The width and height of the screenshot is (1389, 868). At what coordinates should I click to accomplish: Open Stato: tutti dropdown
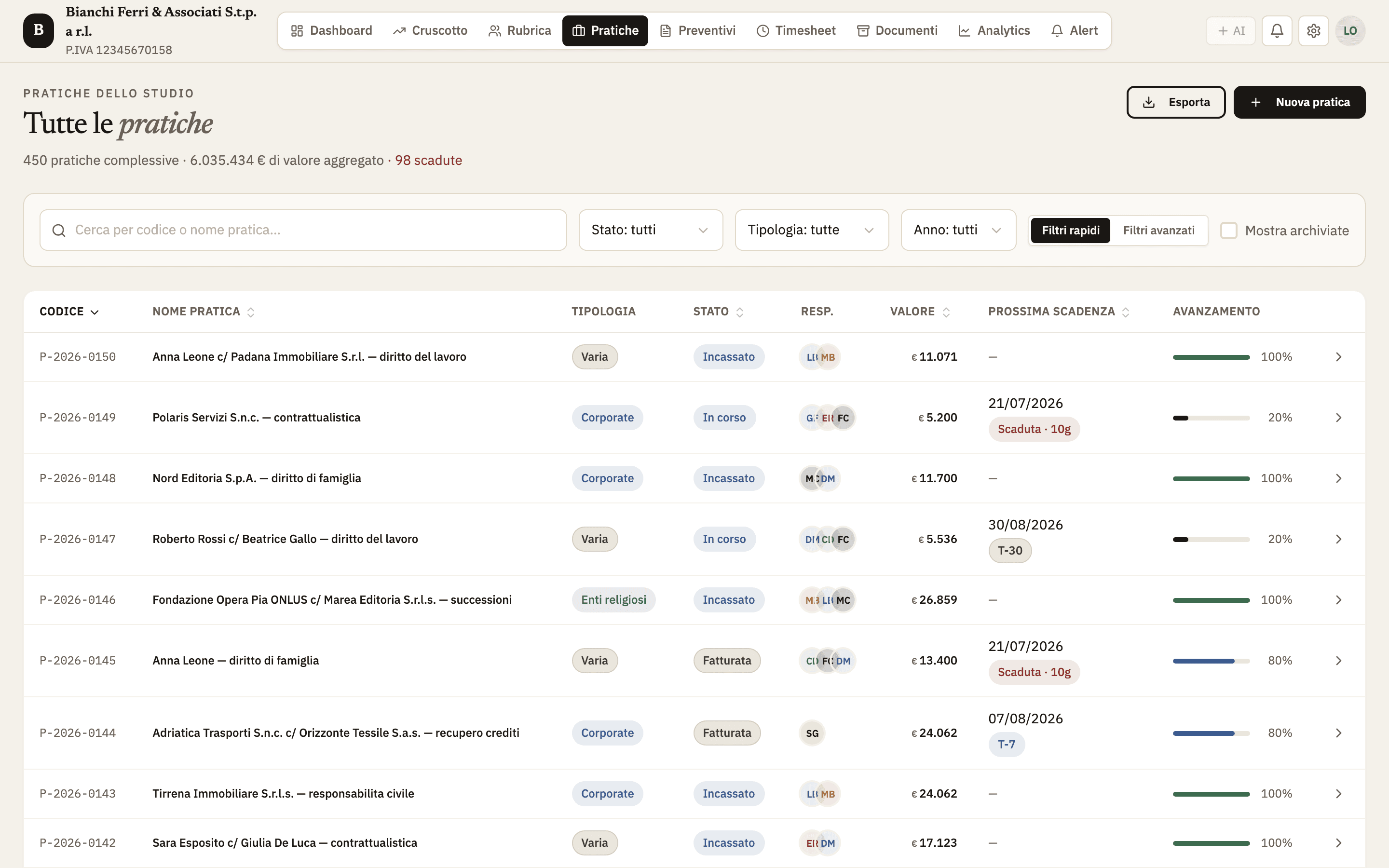650,230
